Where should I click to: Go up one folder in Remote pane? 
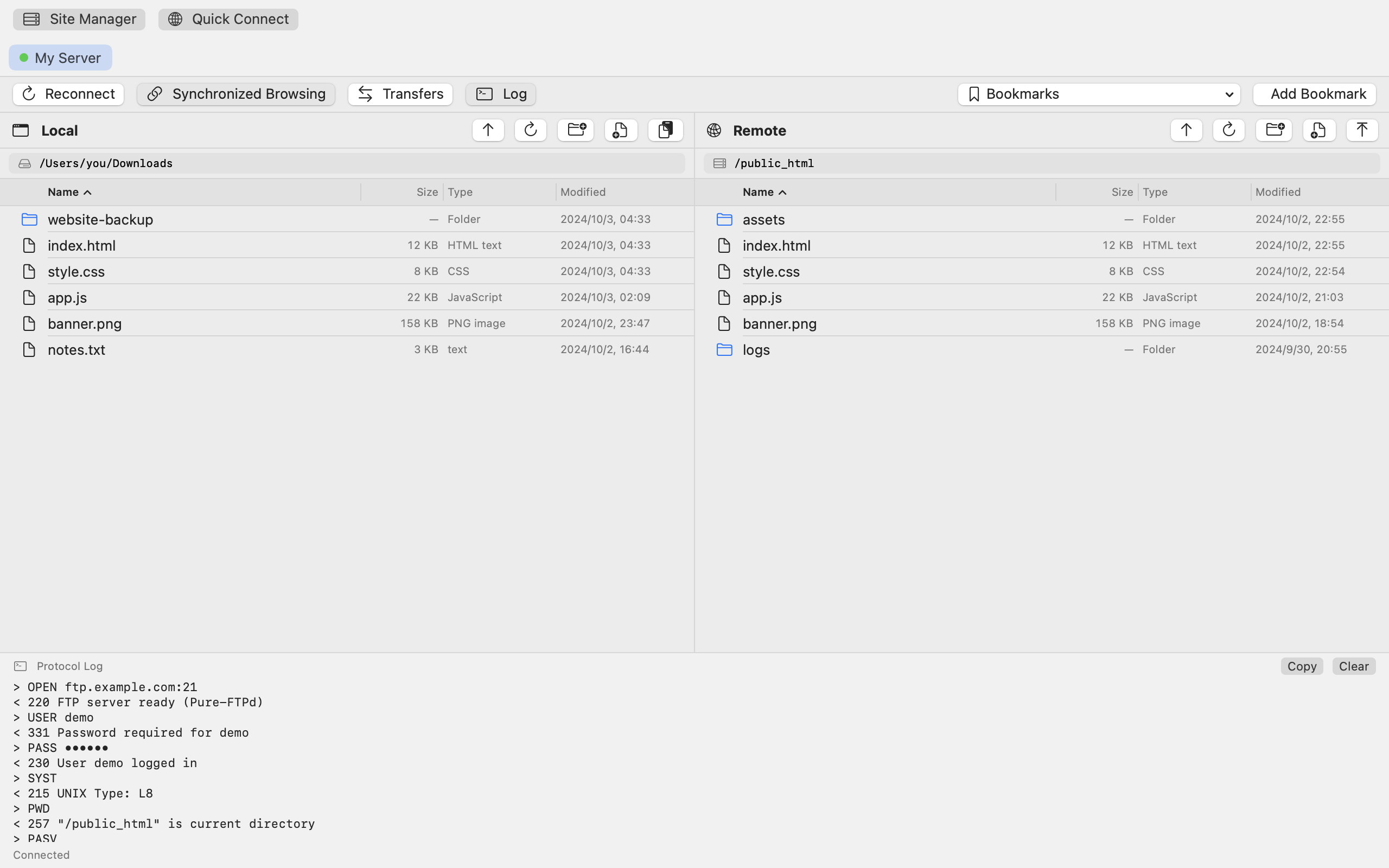point(1186,130)
